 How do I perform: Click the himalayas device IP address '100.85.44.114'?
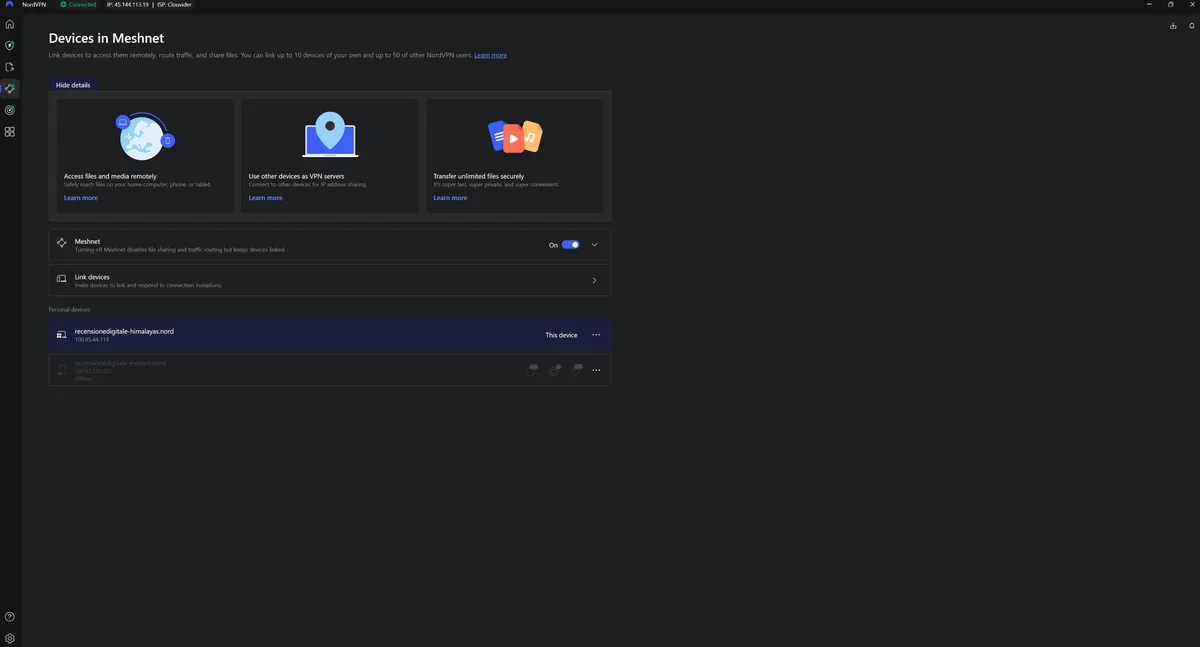pos(92,340)
